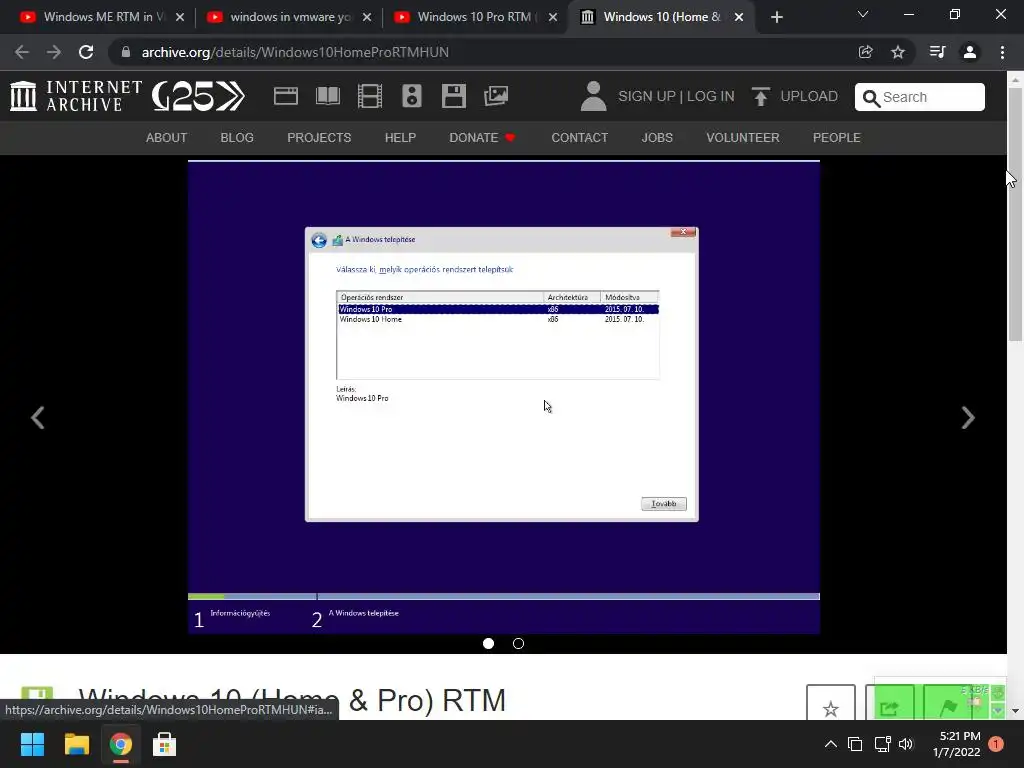Open the tab search dropdown chevron
This screenshot has height=768, width=1024.
[863, 14]
